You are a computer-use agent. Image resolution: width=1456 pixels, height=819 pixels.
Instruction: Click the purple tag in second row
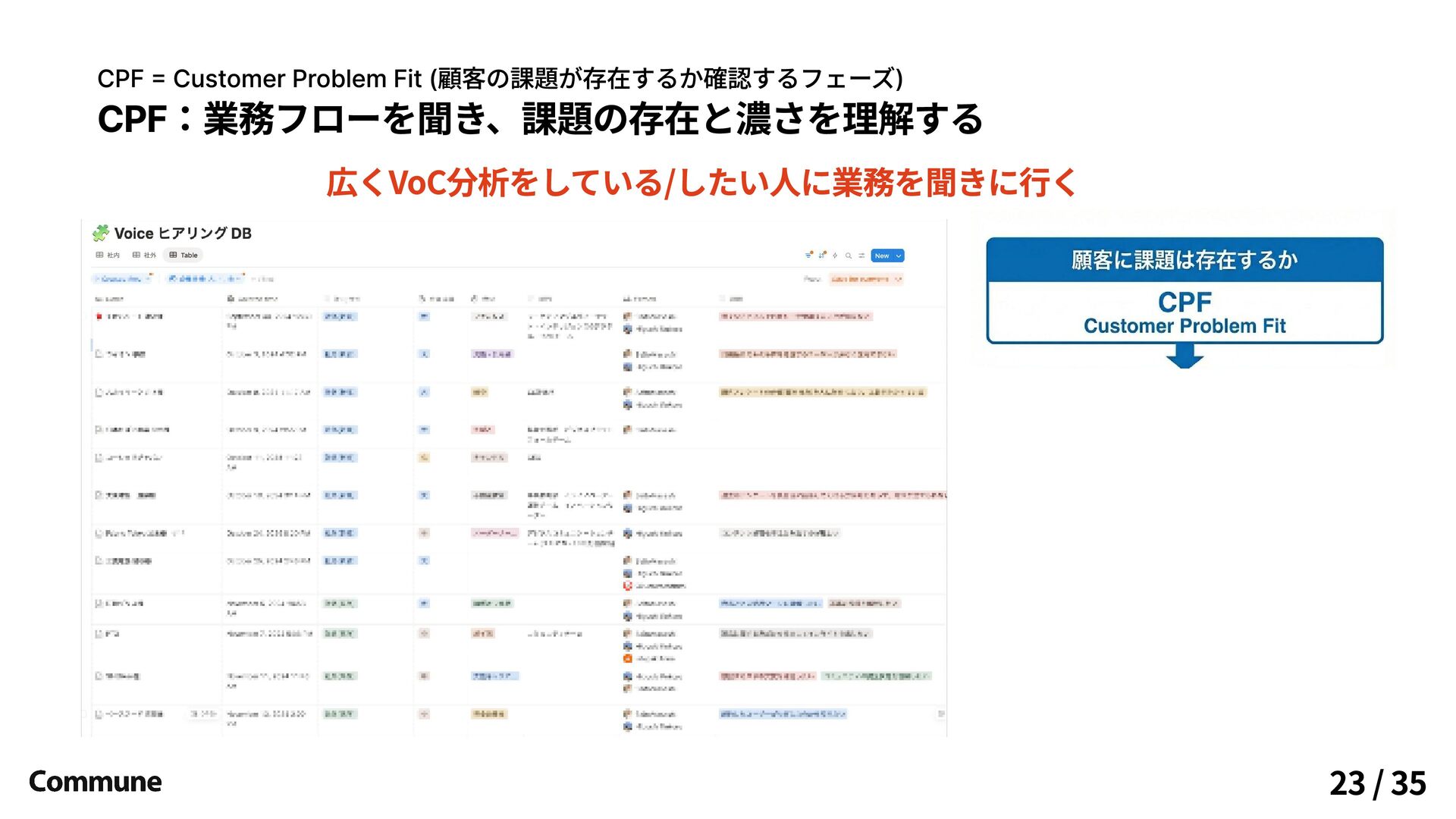click(x=492, y=354)
